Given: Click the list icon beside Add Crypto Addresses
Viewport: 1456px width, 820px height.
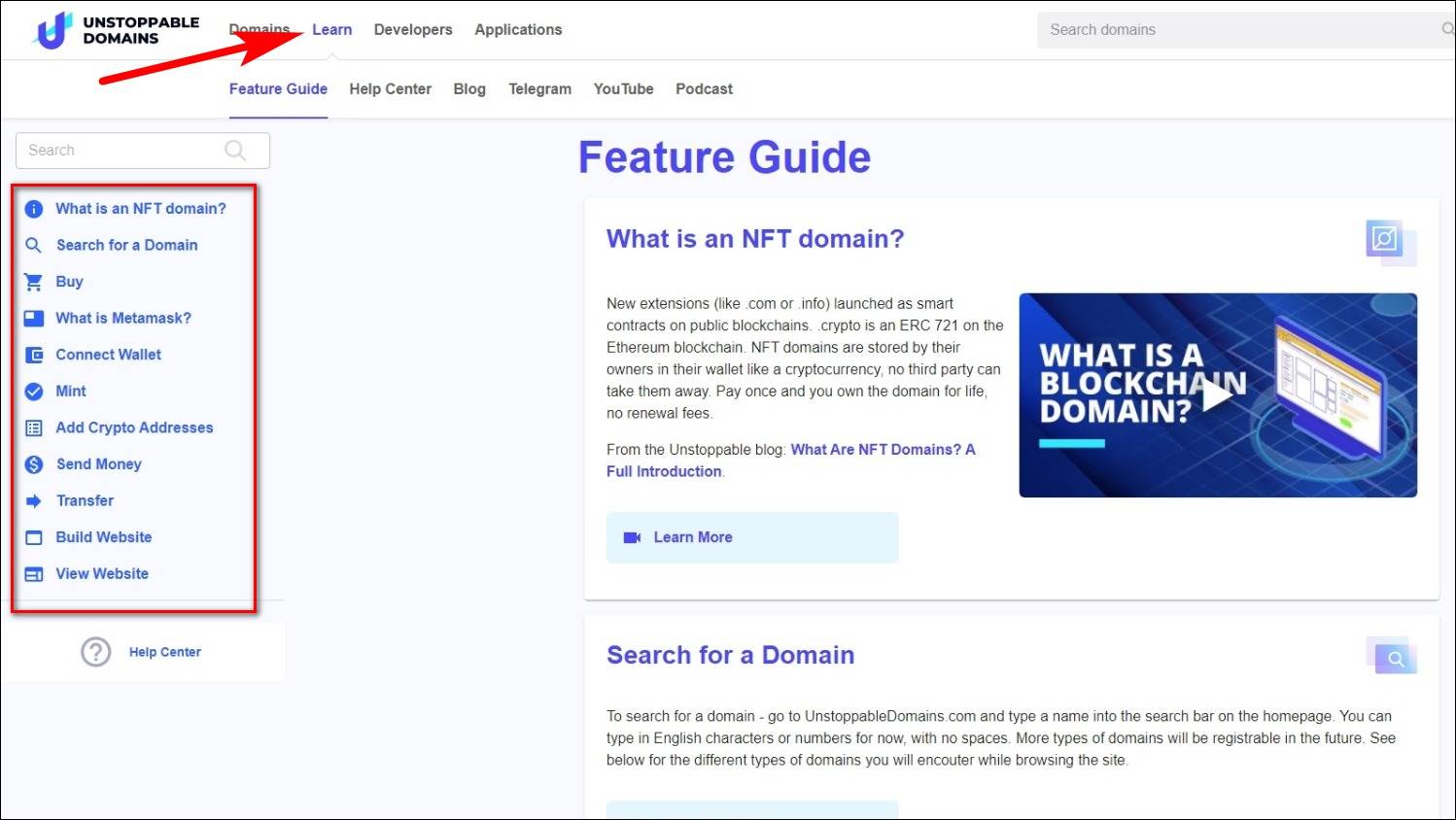Looking at the screenshot, I should (x=34, y=427).
